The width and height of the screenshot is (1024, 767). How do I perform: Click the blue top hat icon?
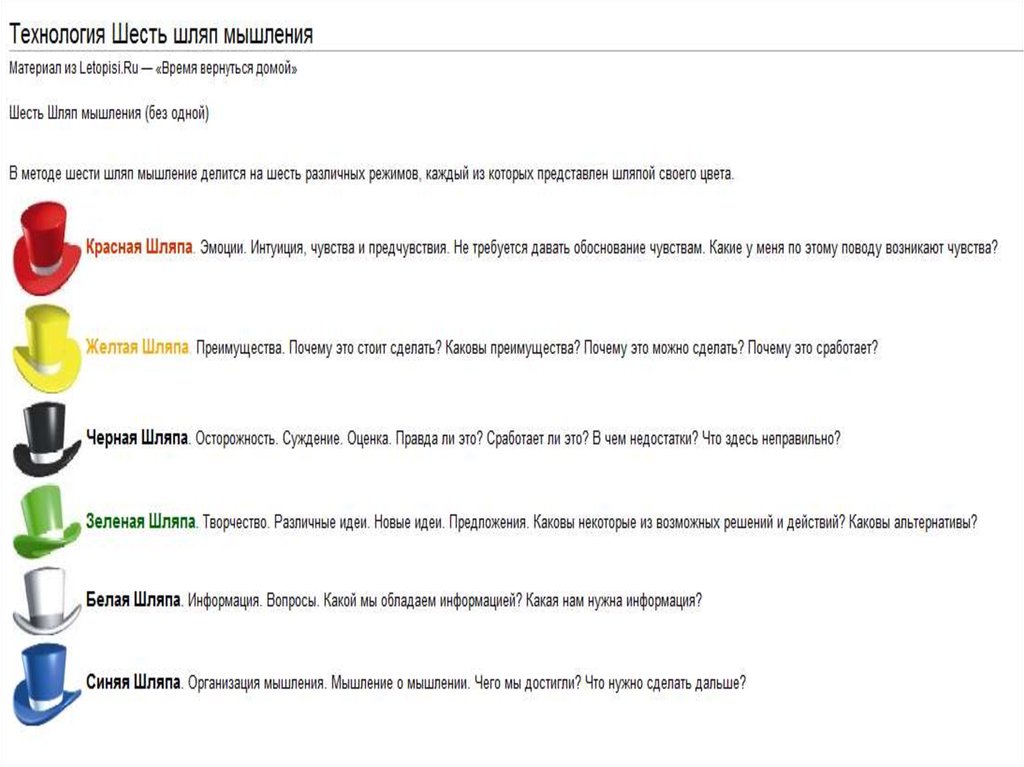click(46, 683)
